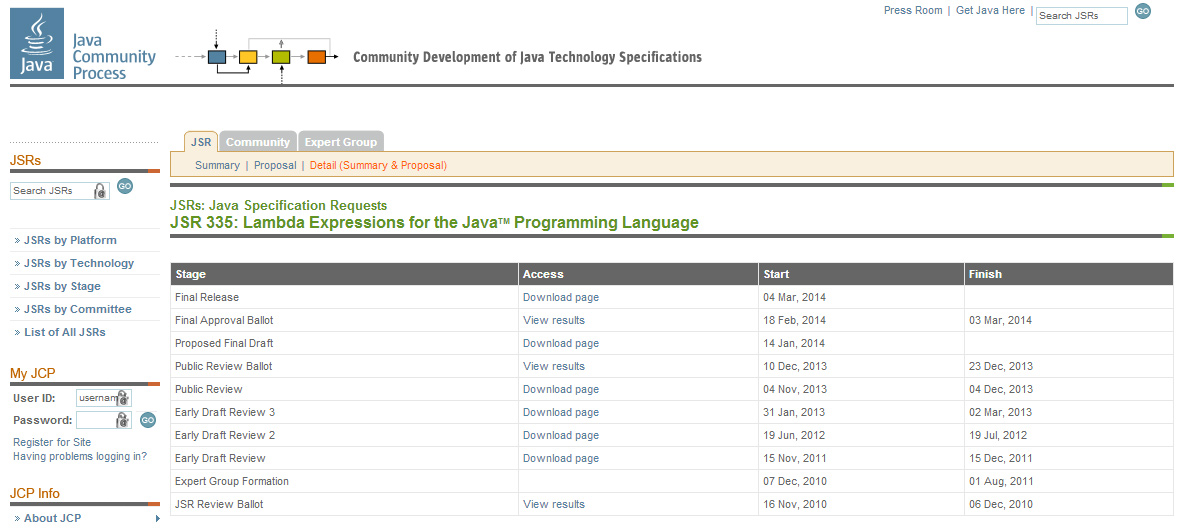
Task: Open Proposed Final Draft Download page
Action: point(561,343)
